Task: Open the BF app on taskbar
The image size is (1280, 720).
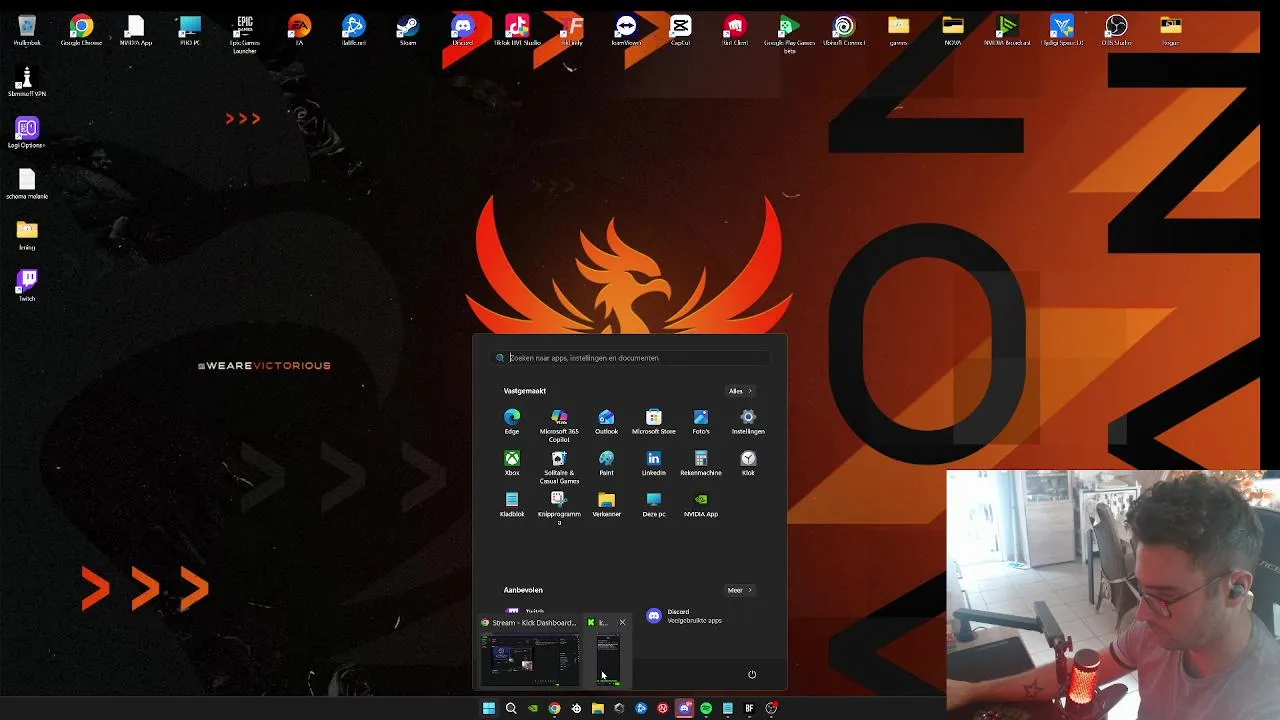Action: click(x=749, y=708)
